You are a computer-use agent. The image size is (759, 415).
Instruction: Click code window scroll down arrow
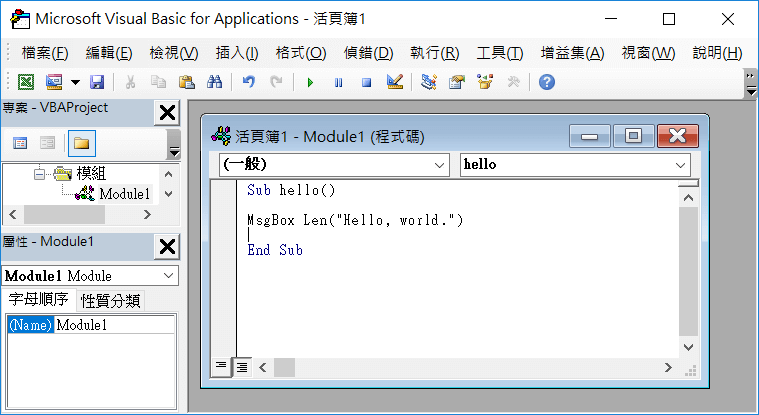(x=688, y=347)
